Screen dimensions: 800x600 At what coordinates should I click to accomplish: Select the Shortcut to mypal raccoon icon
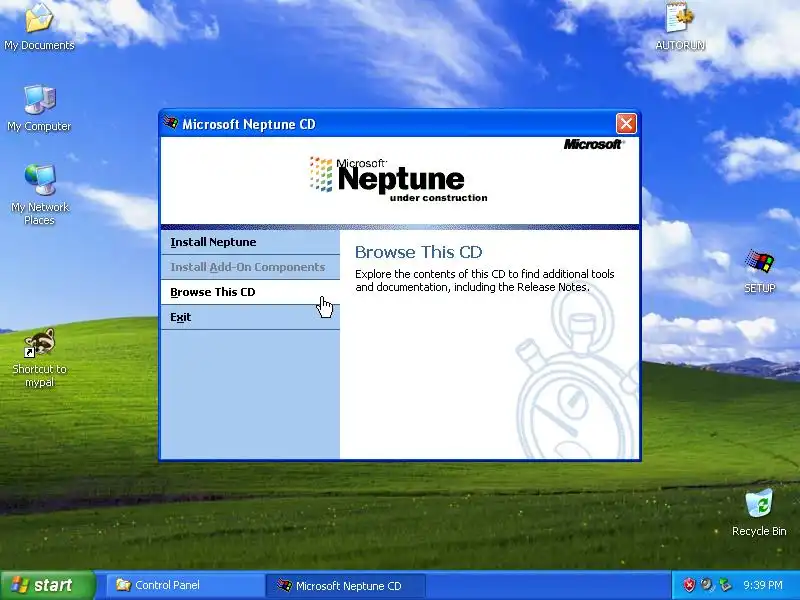(x=39, y=357)
